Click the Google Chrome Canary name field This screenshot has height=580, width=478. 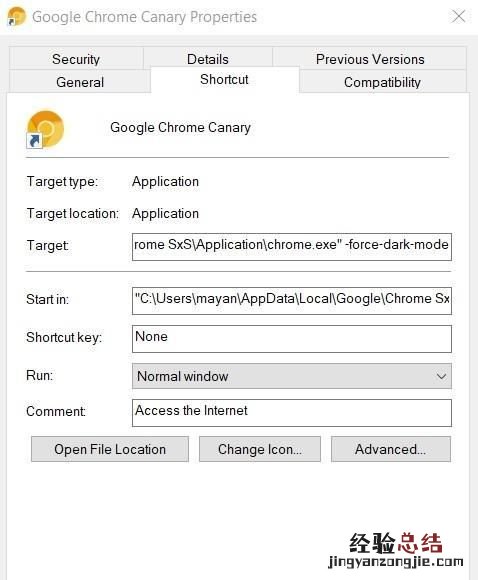[180, 128]
